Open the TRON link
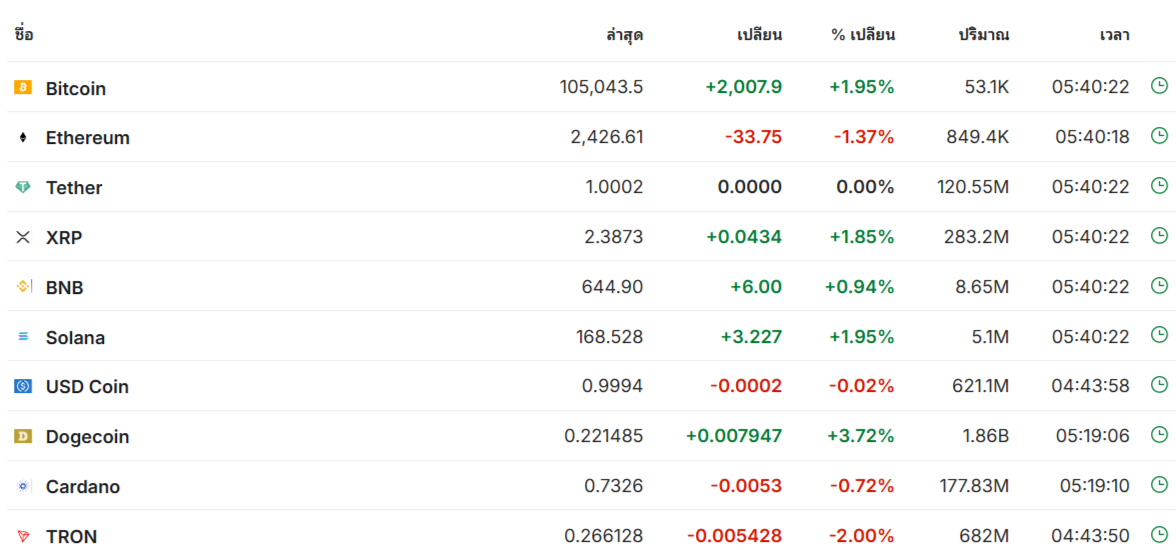This screenshot has width=1176, height=550. [71, 536]
